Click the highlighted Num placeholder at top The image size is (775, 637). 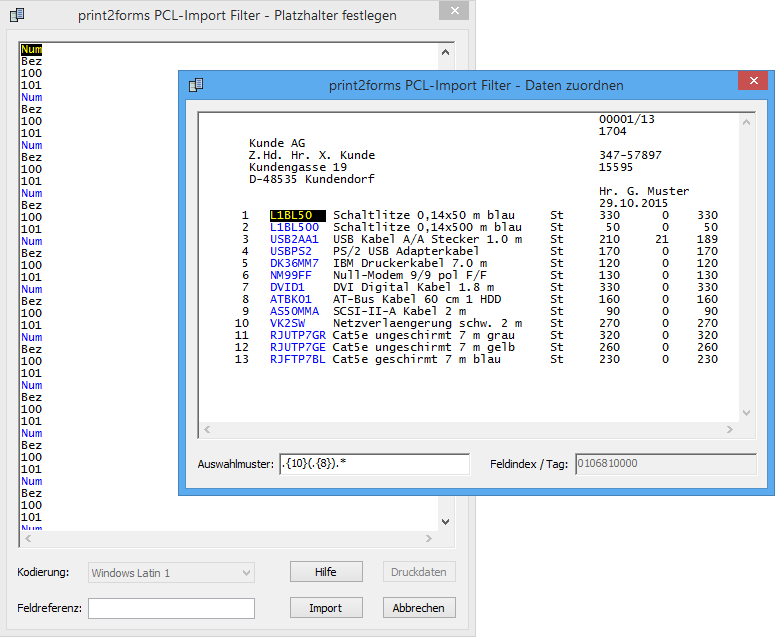(x=31, y=49)
